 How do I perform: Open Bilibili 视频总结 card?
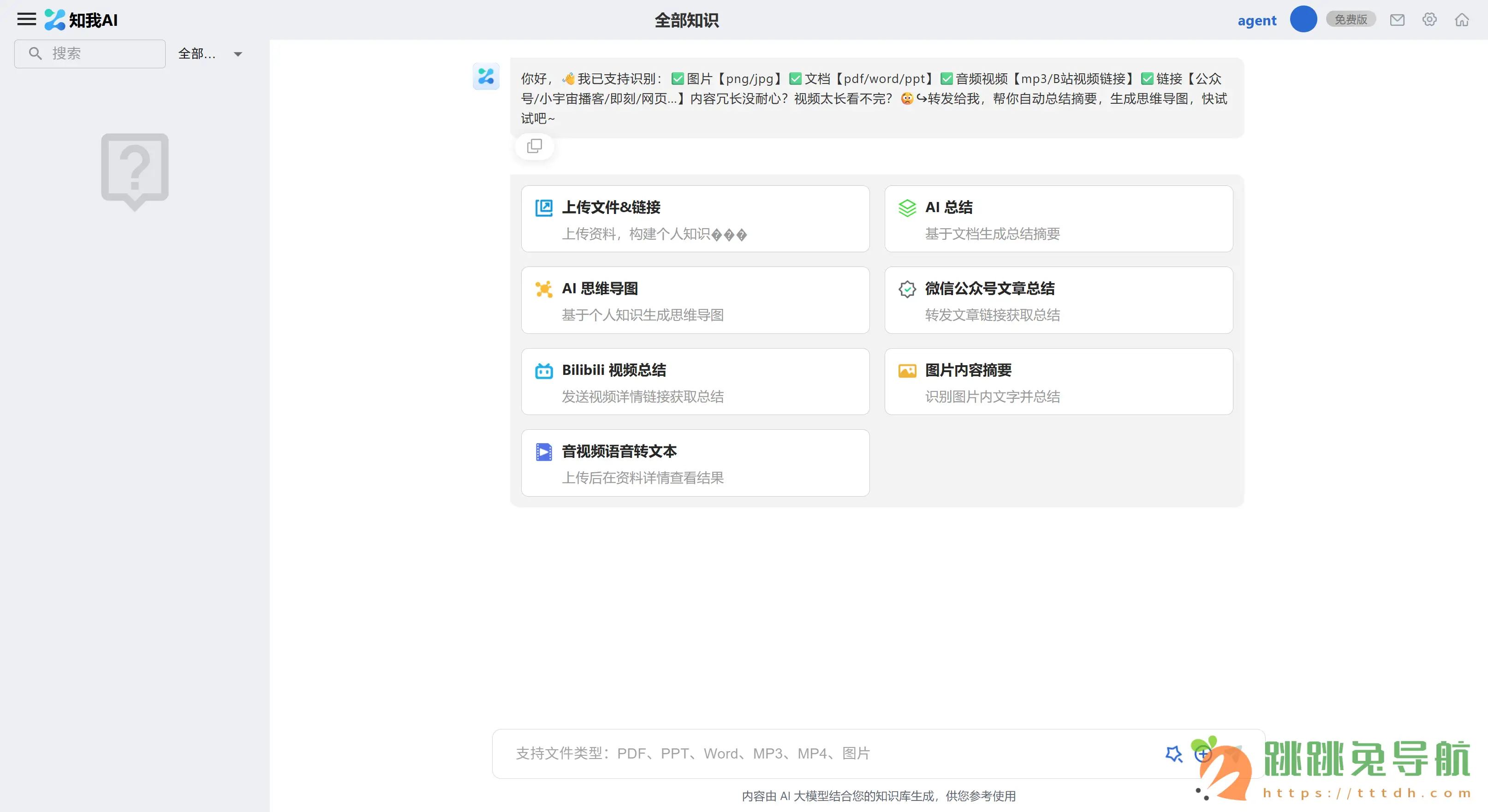(x=695, y=382)
